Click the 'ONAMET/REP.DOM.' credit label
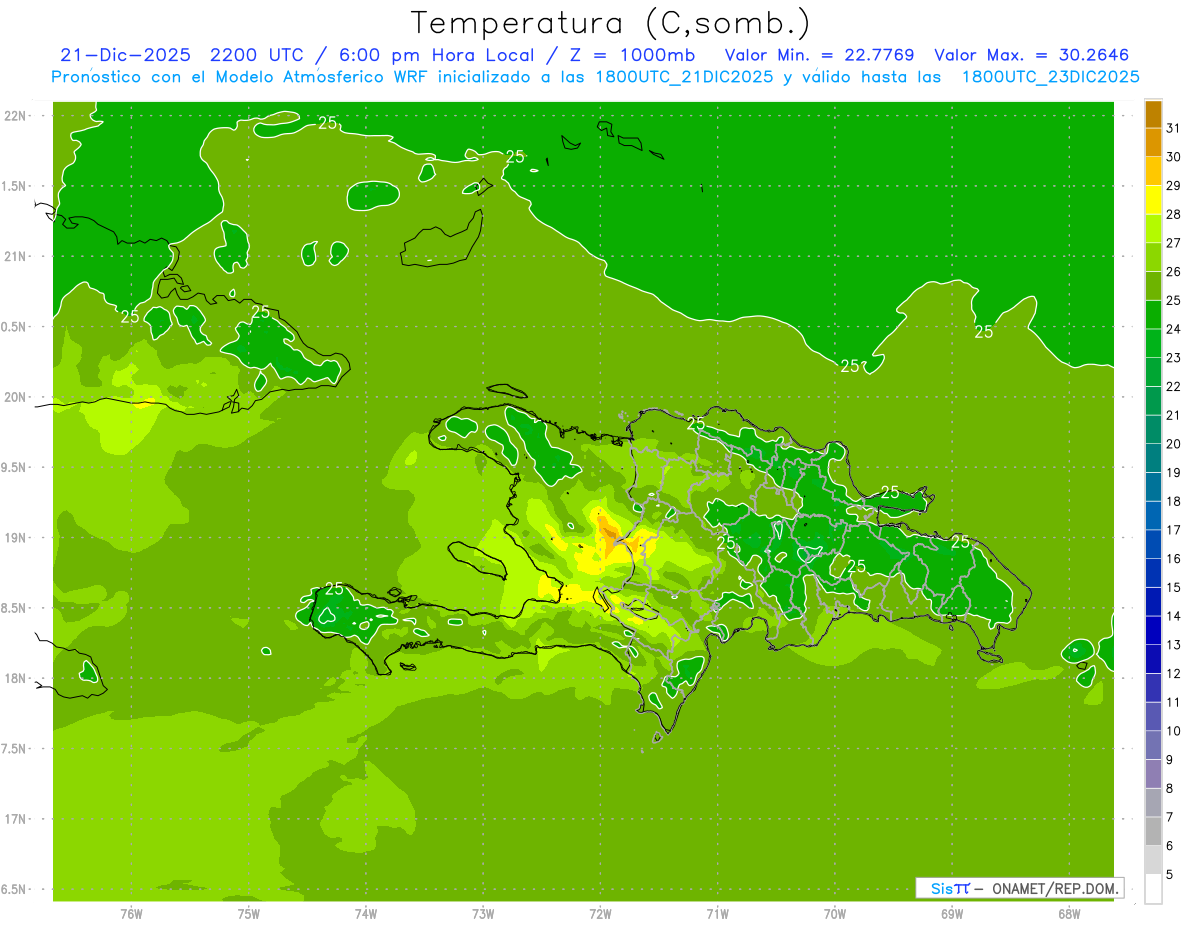 tap(1055, 888)
